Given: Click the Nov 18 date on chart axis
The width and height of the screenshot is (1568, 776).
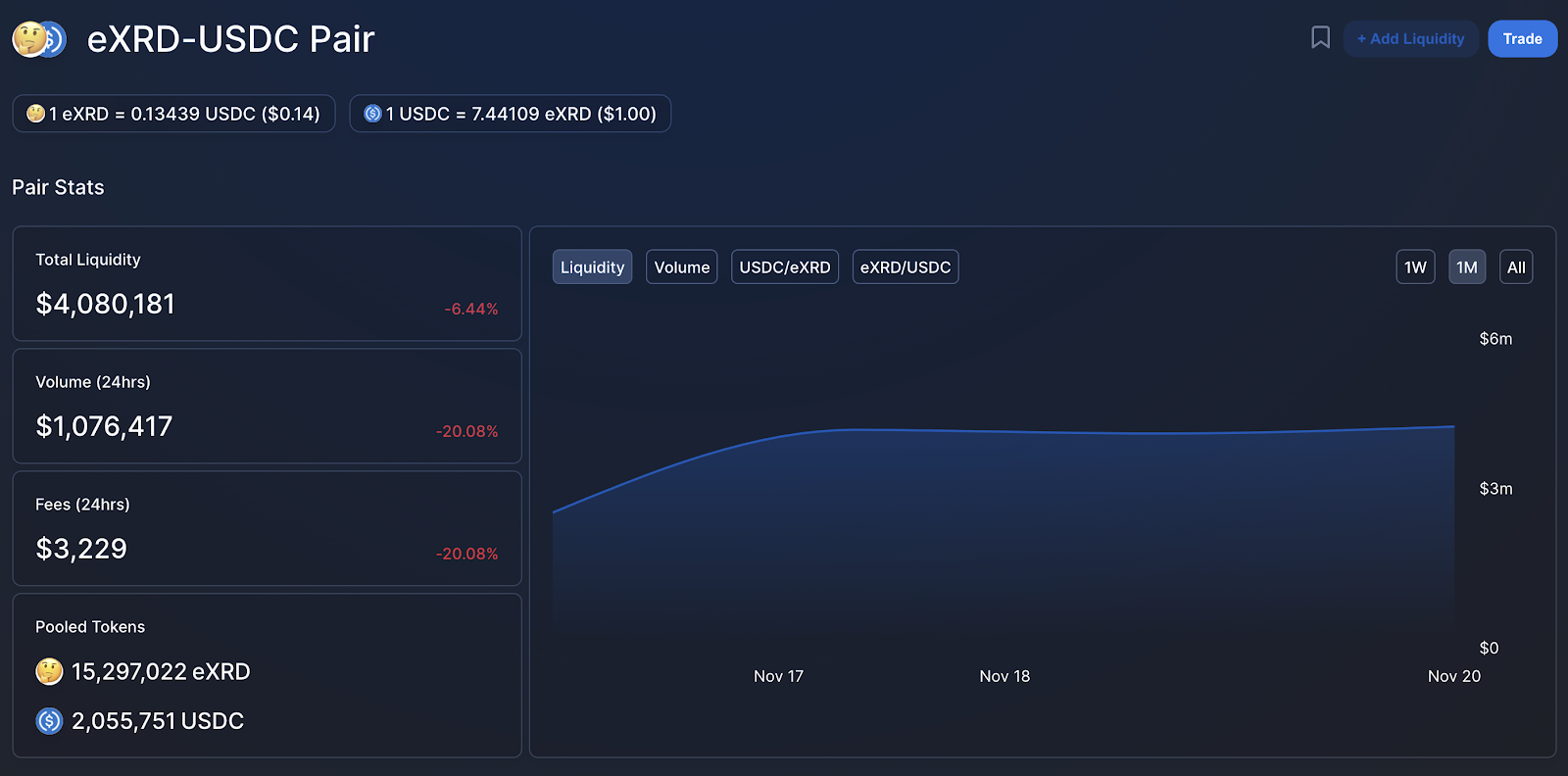Looking at the screenshot, I should click(x=1004, y=676).
